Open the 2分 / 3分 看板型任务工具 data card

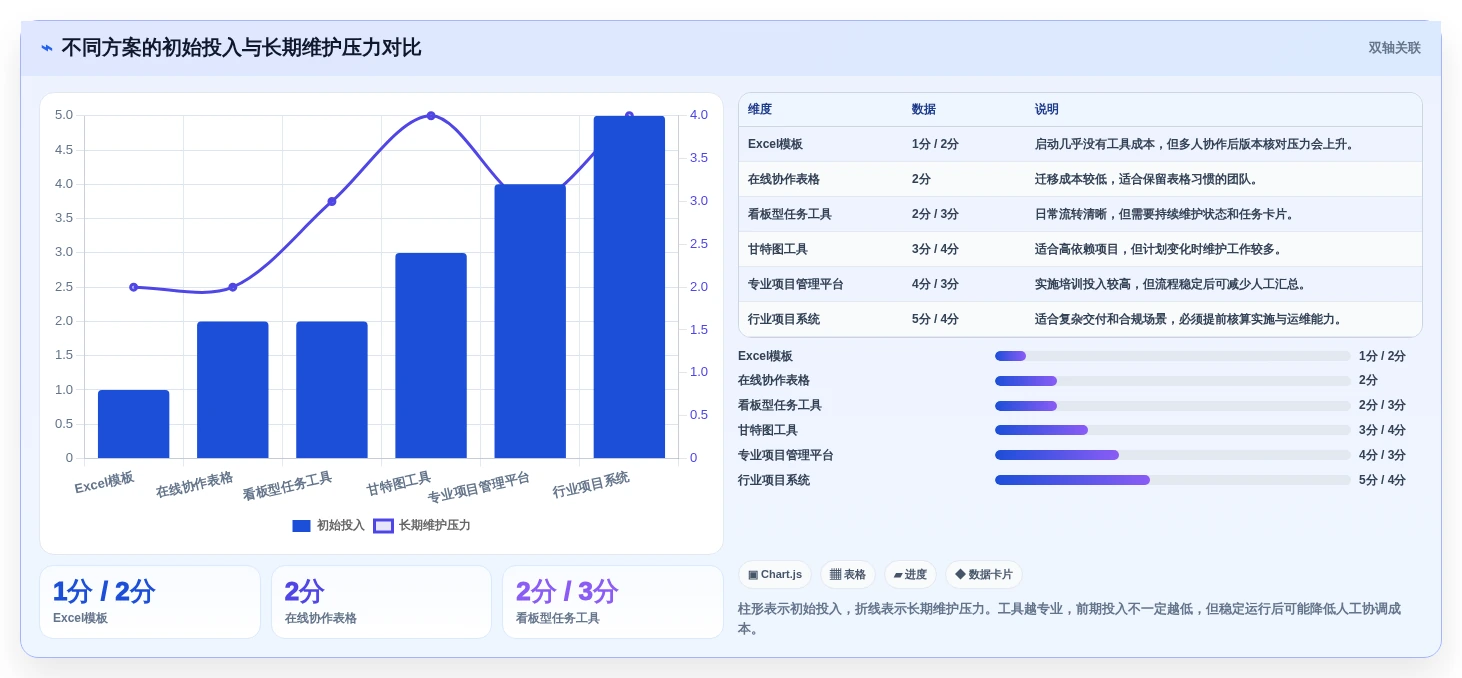click(x=612, y=602)
